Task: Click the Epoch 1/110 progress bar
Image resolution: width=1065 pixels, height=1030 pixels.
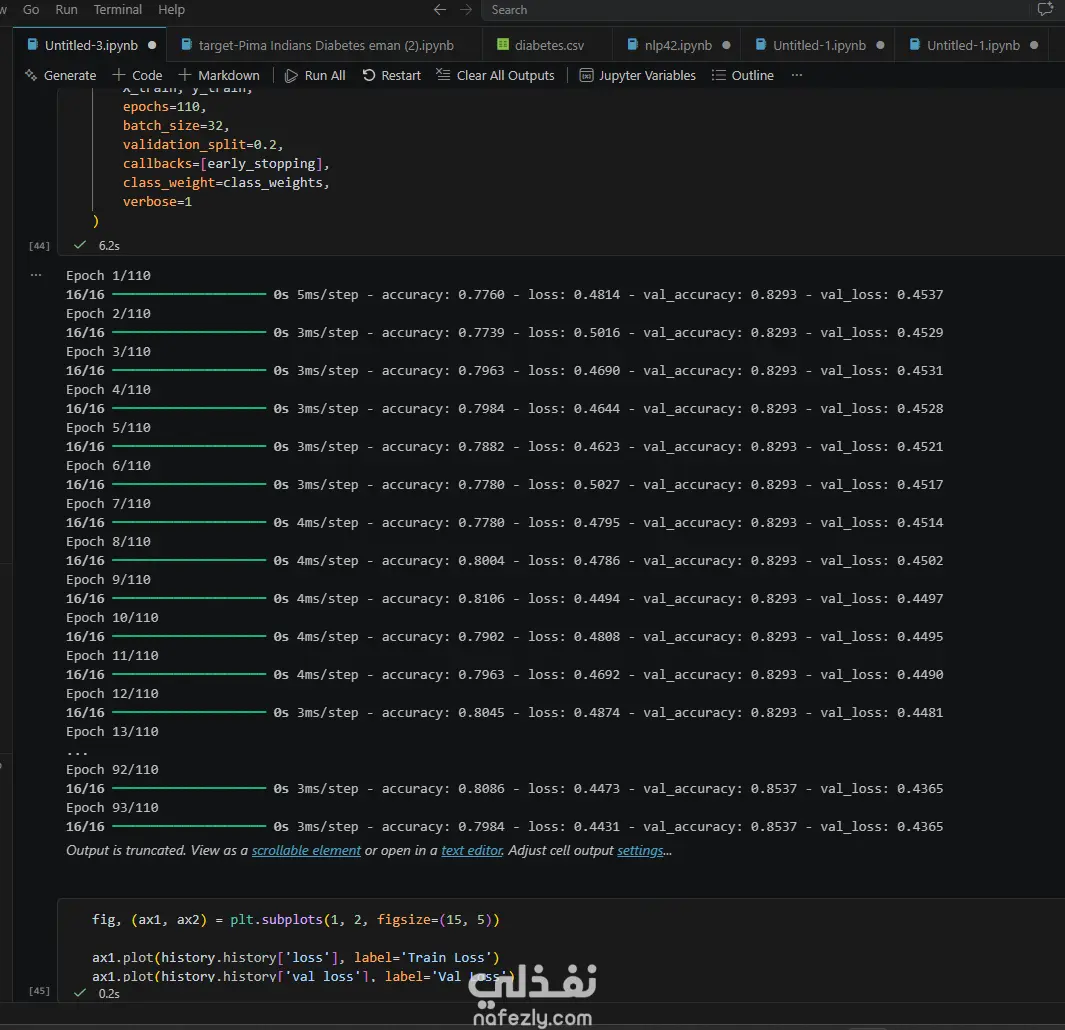Action: pos(189,294)
